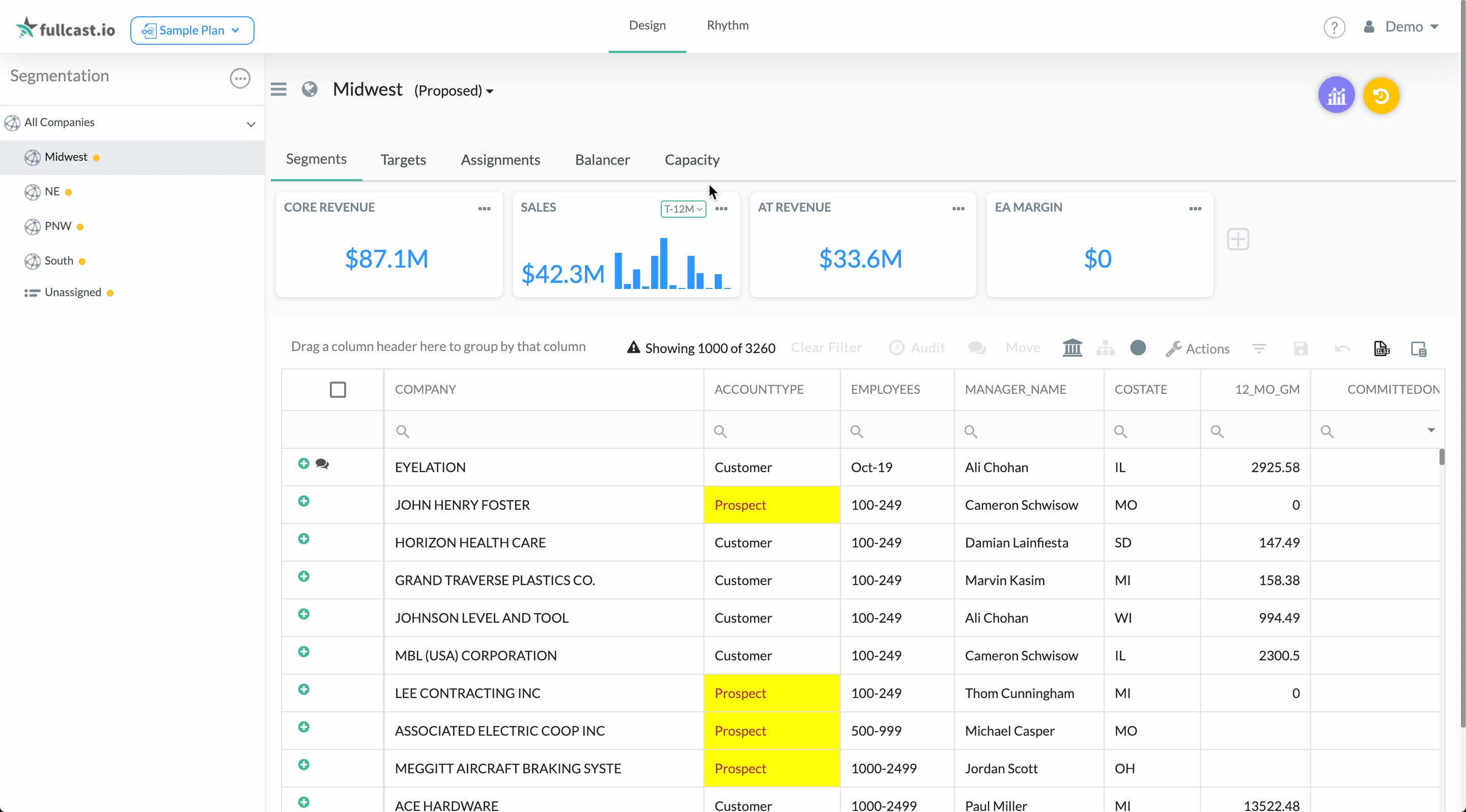Open COMMITTEDON filter dropdown arrow
Image resolution: width=1466 pixels, height=812 pixels.
[1431, 430]
